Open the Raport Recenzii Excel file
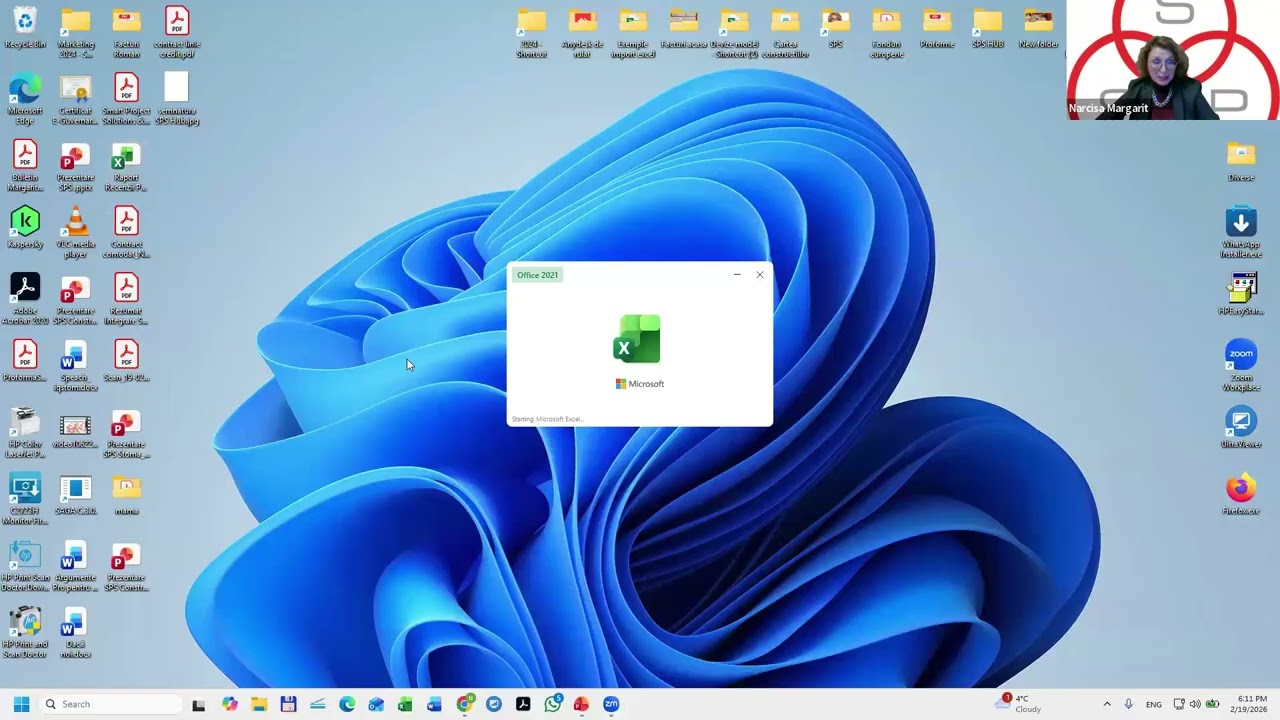Screen dimensions: 1280x720 tap(126, 166)
